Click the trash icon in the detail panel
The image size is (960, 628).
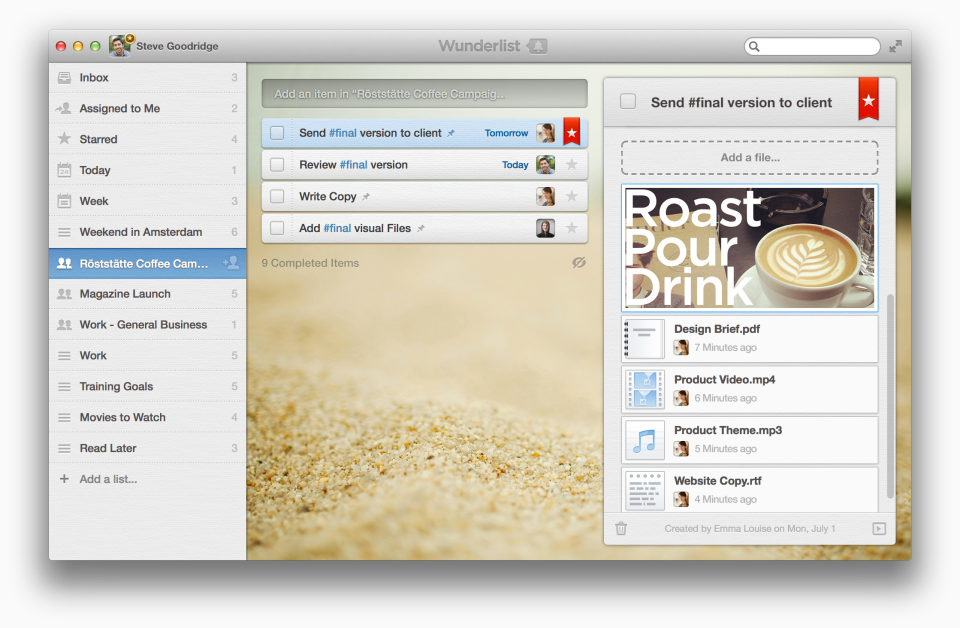[621, 529]
